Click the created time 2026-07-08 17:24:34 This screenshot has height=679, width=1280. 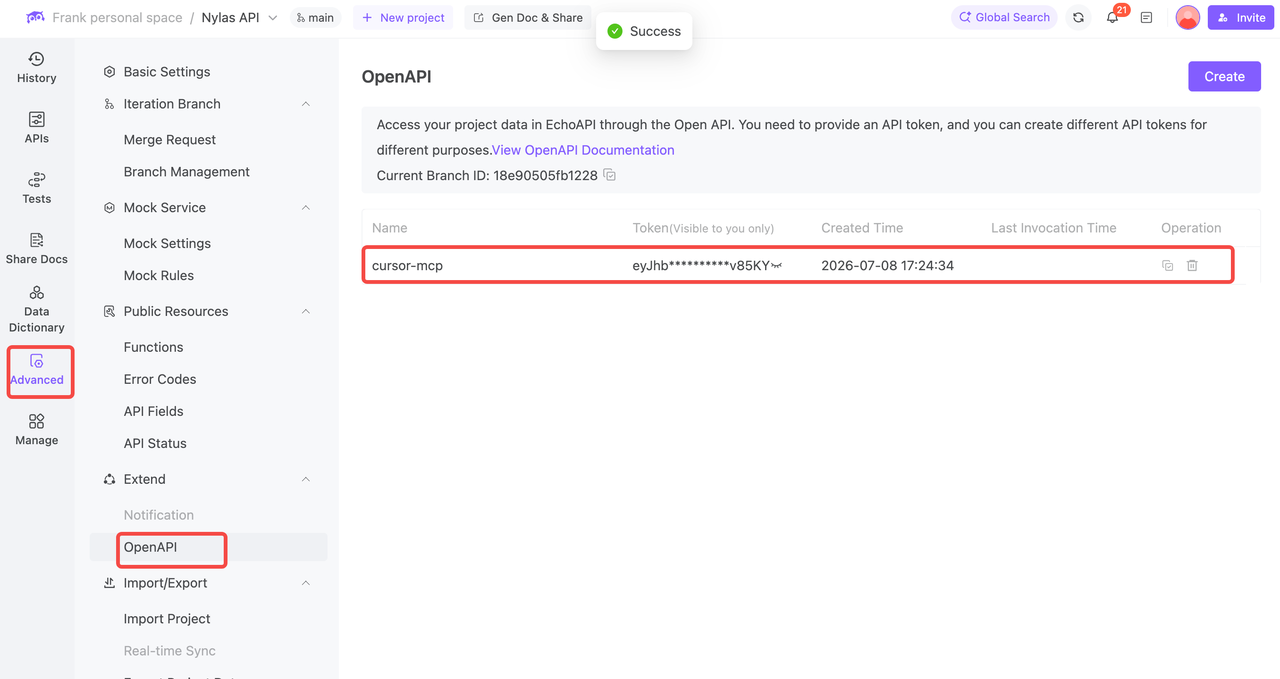(887, 266)
